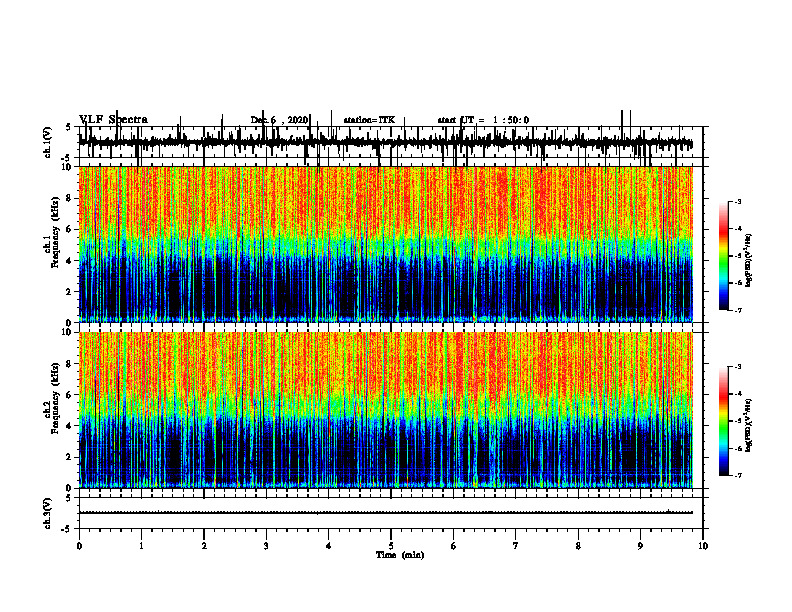
Task: Select ch.2 frequency tick "8"
Action: point(71,364)
